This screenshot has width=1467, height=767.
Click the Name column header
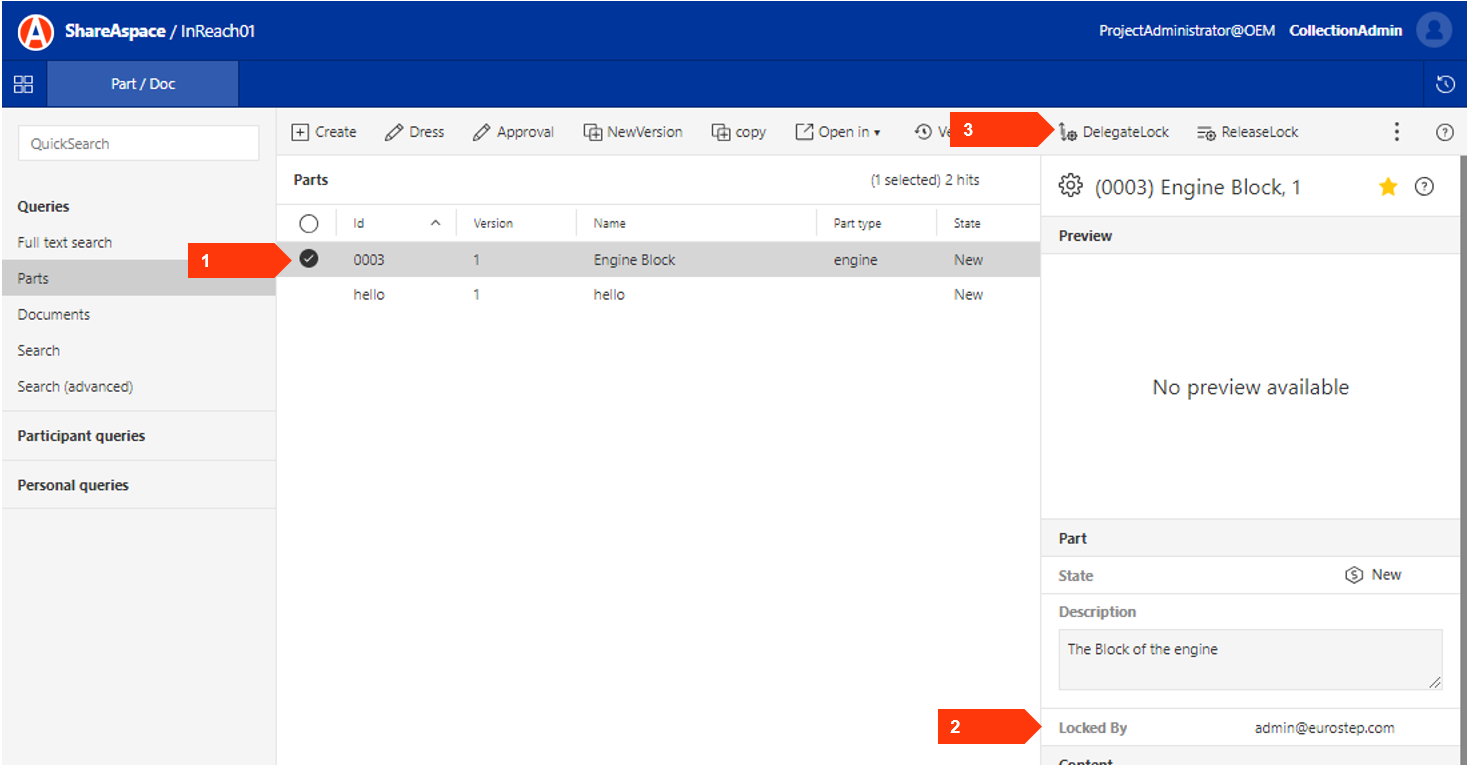696,224
